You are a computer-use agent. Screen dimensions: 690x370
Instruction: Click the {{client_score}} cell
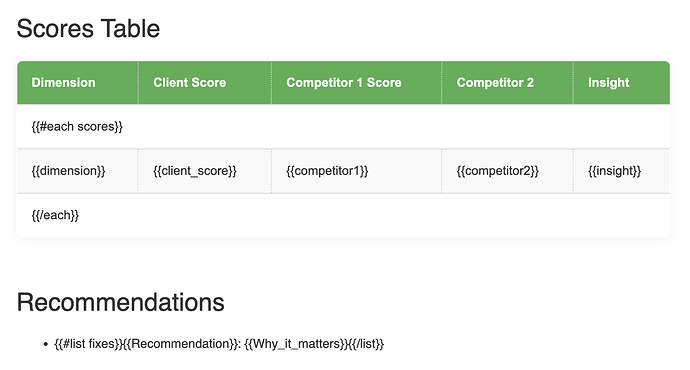click(205, 171)
